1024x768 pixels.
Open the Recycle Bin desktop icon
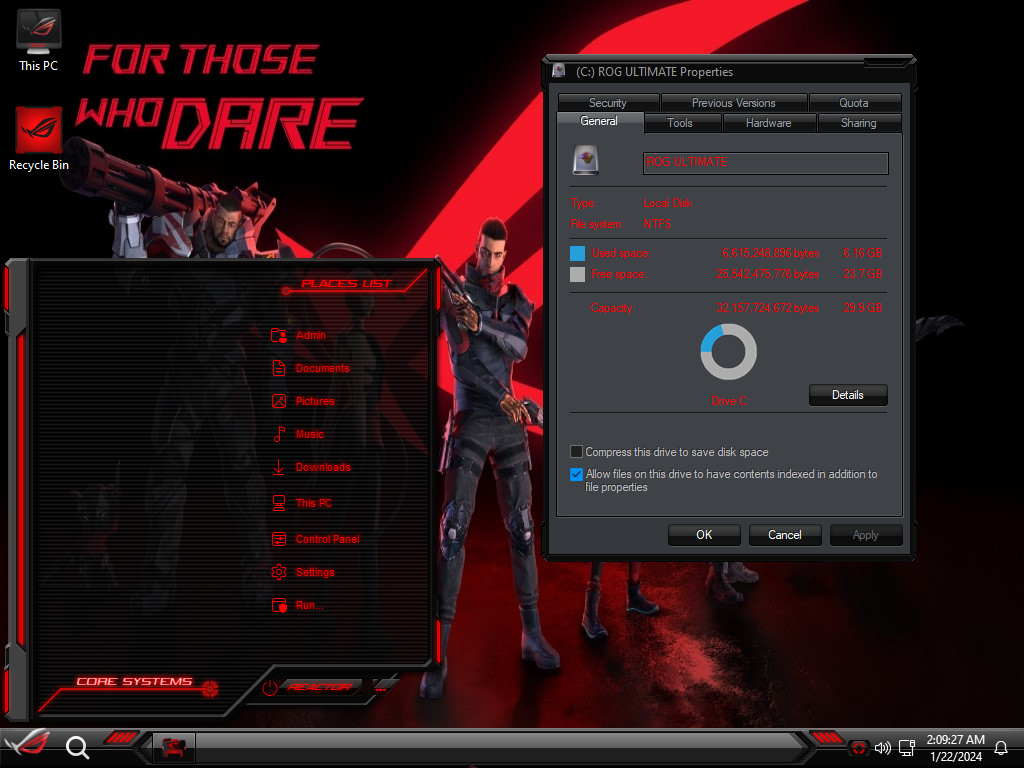coord(39,138)
